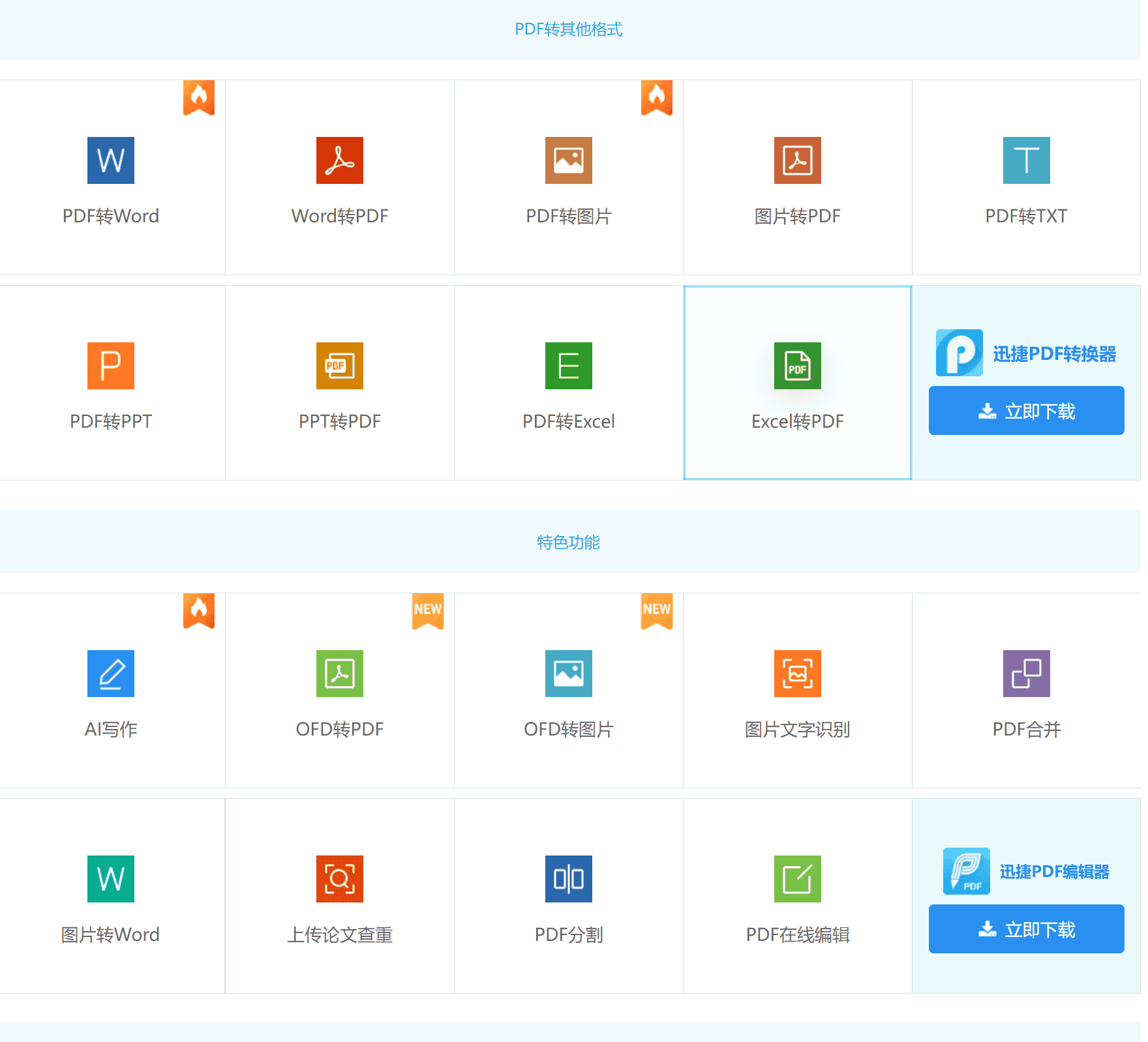1148x1042 pixels.
Task: Click the 特色功能 section heading
Action: (569, 543)
